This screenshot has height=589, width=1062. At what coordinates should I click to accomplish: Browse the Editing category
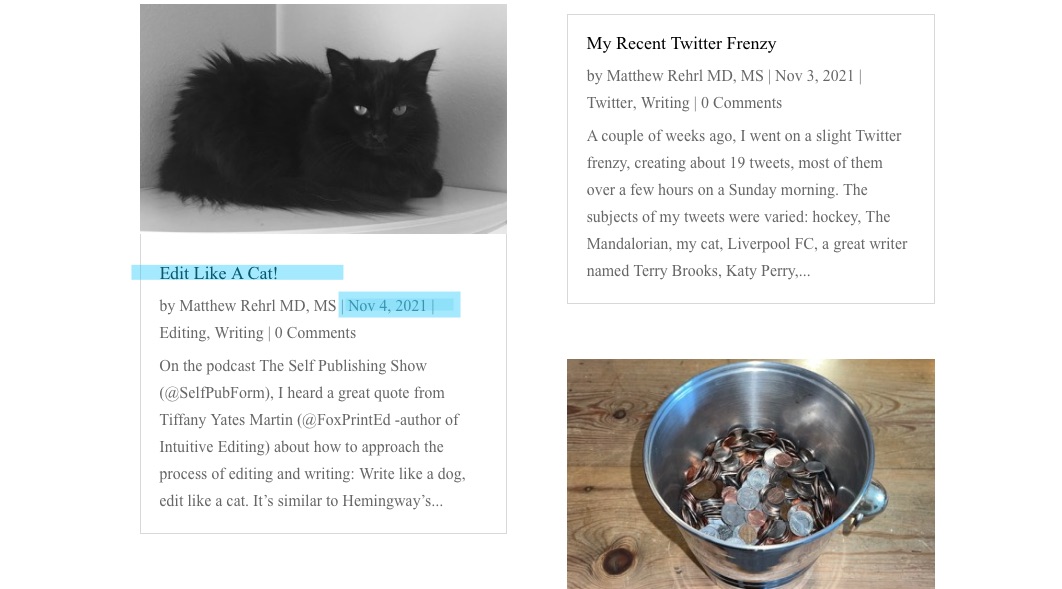click(182, 333)
